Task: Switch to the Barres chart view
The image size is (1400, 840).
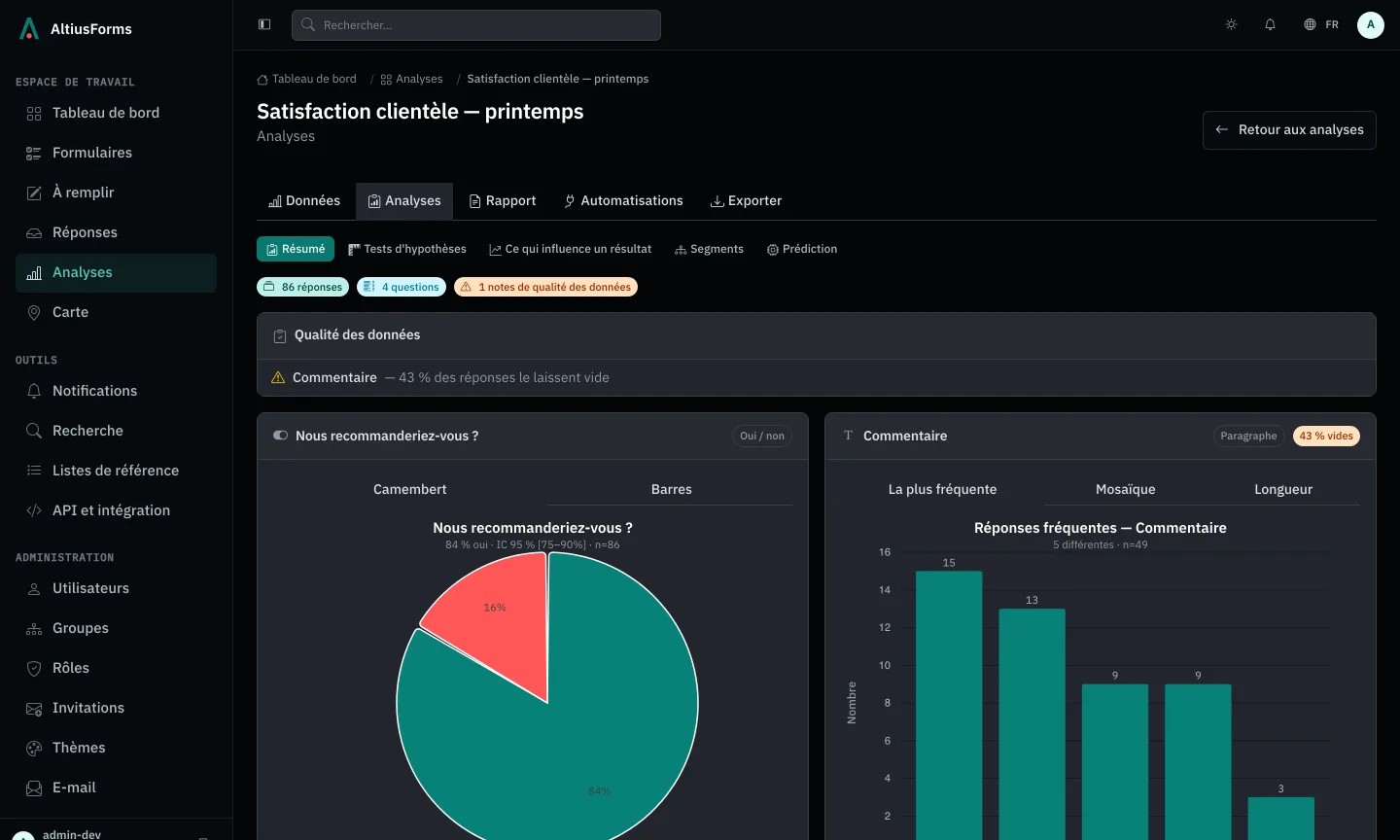Action: [671, 489]
